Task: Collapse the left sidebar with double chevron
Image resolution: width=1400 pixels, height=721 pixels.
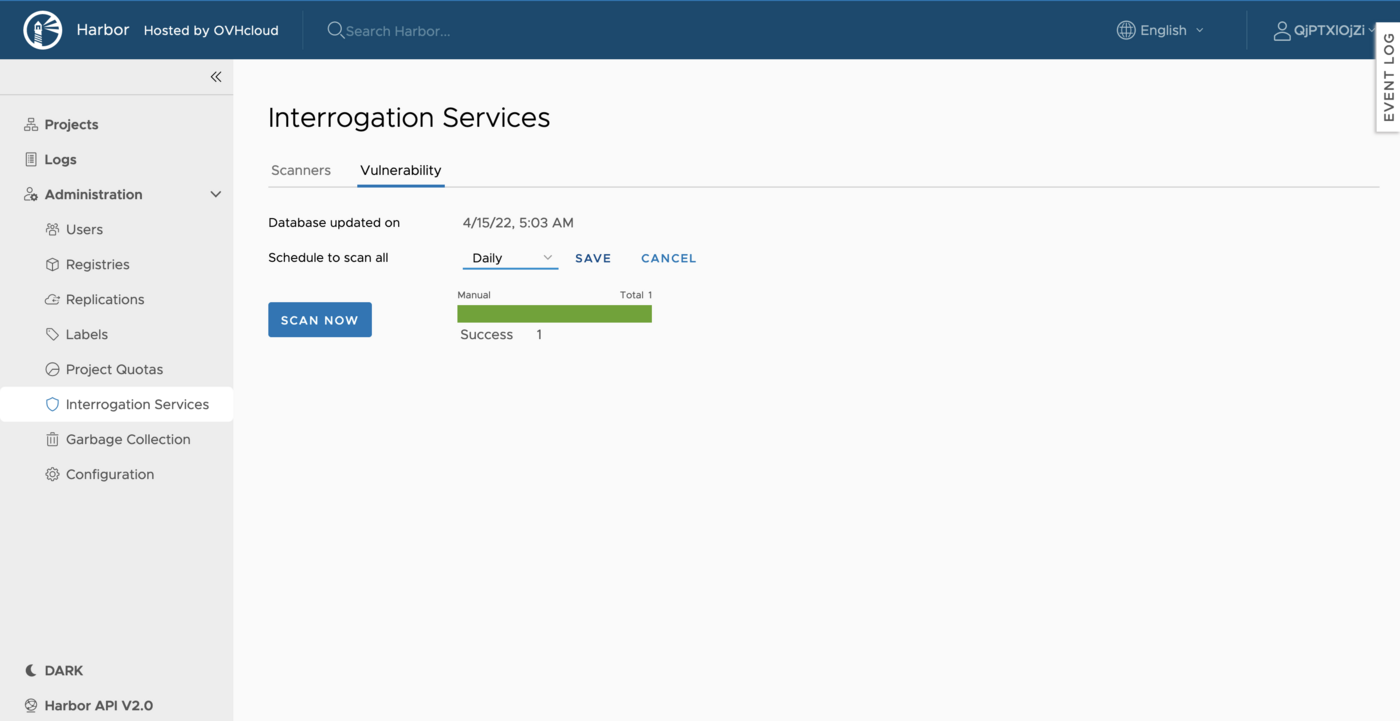Action: click(215, 76)
